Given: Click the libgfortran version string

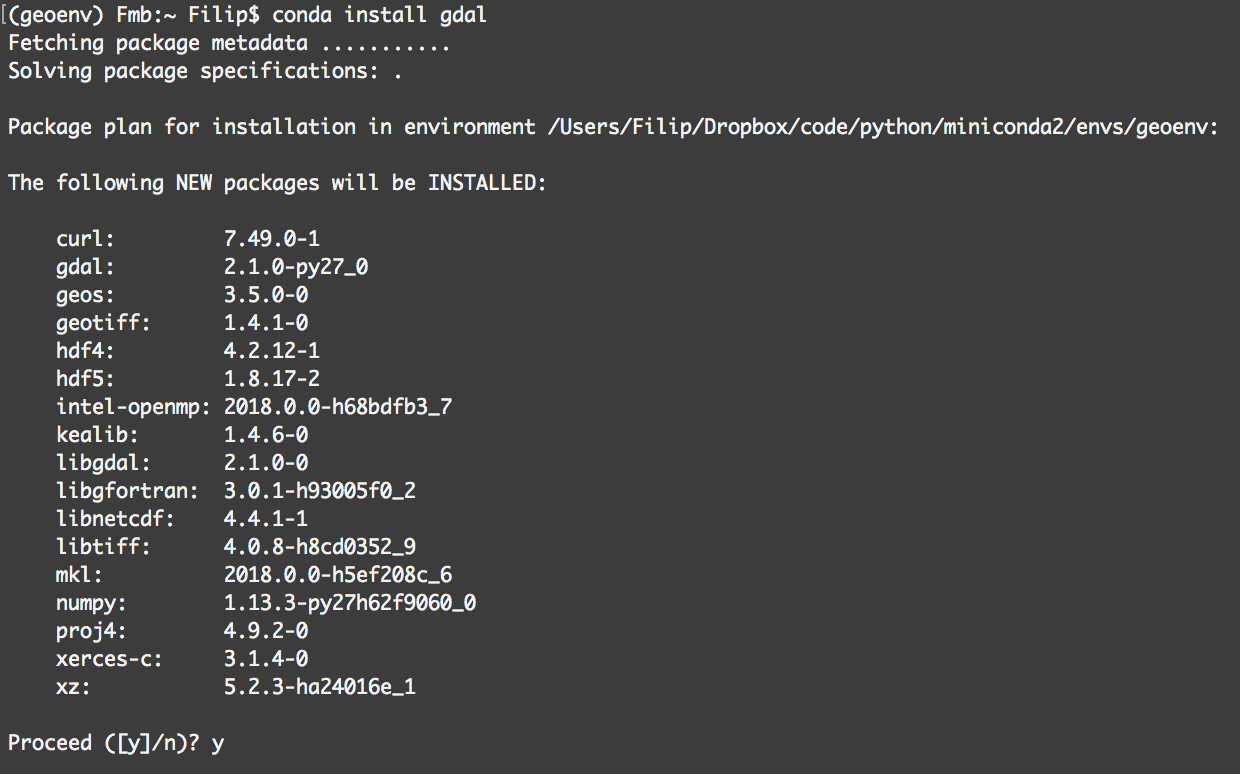Looking at the screenshot, I should [320, 491].
